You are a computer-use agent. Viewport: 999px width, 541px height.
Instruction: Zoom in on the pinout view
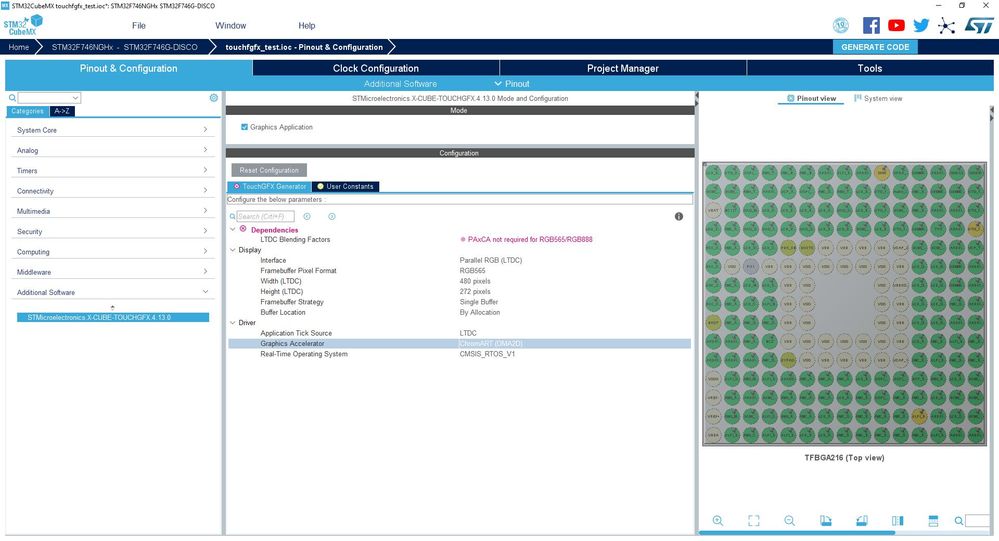[717, 521]
